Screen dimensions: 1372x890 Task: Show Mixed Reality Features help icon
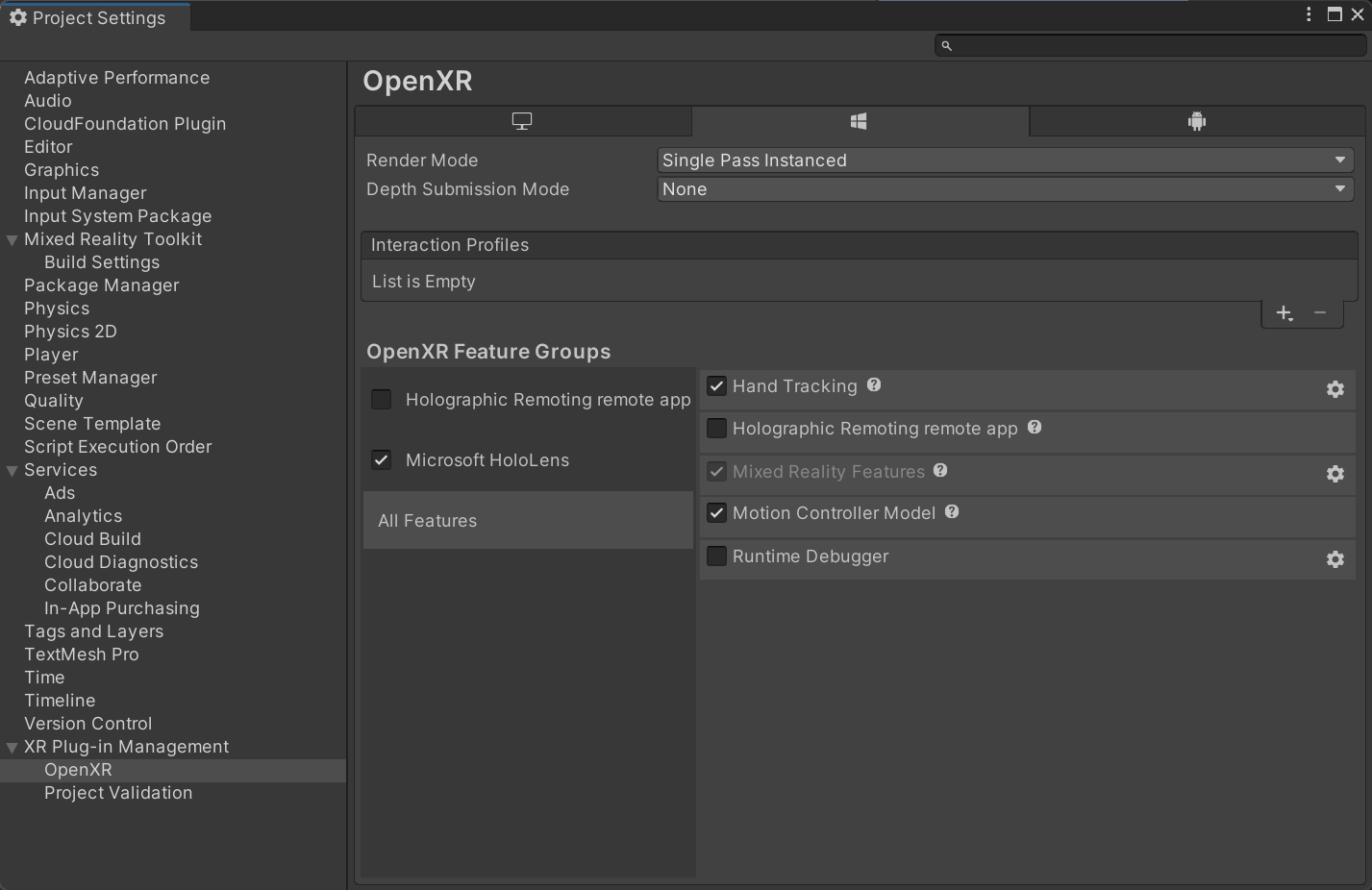pos(940,470)
